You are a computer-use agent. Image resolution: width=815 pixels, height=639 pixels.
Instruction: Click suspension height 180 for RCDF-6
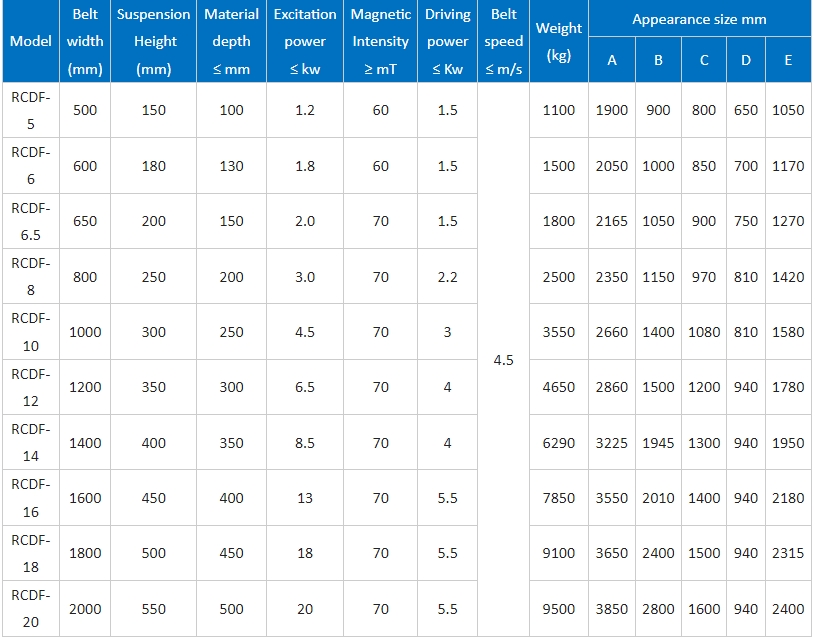[153, 166]
